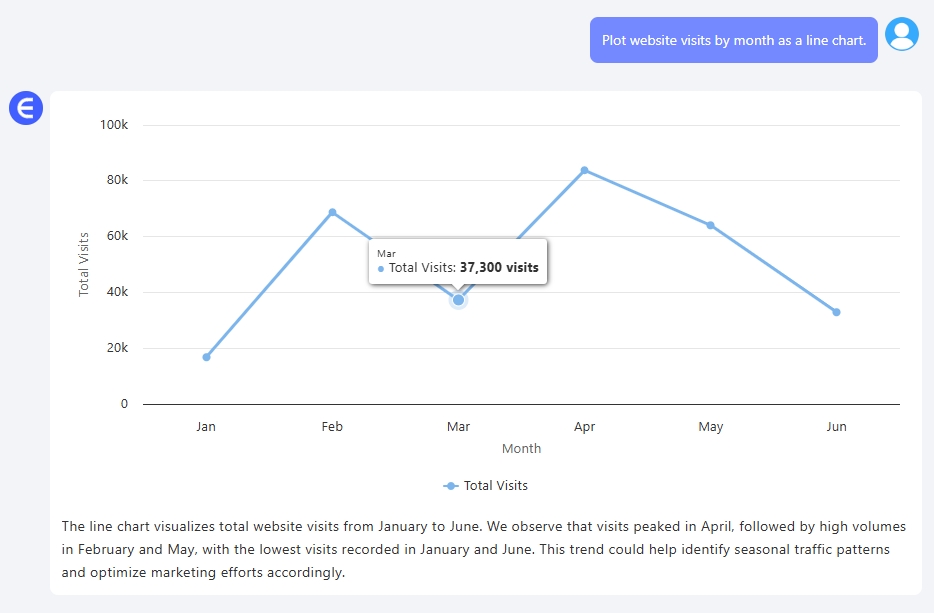The image size is (934, 613).
Task: Click the assistant's blue E logo
Action: pos(26,108)
